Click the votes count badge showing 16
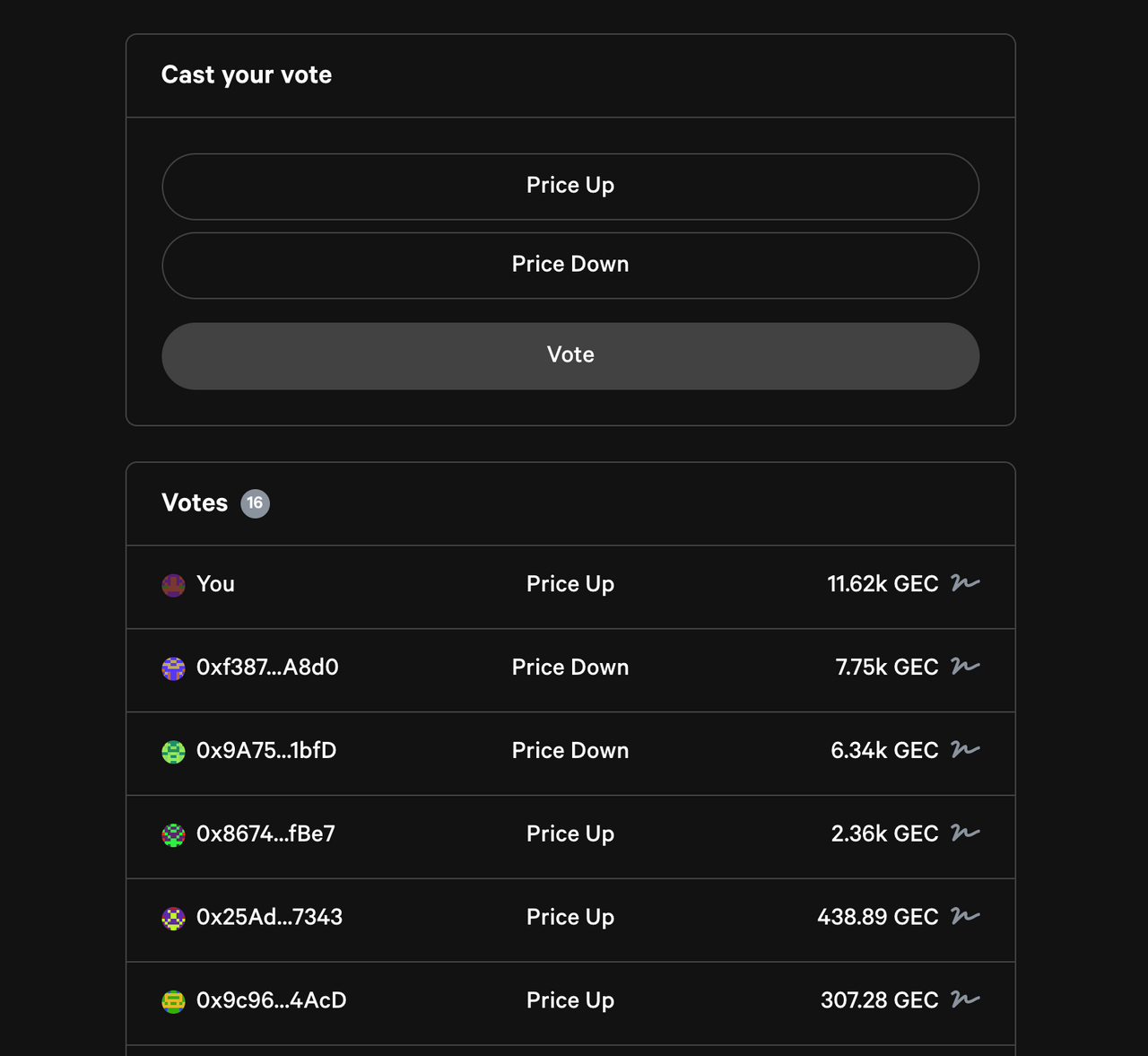This screenshot has height=1056, width=1148. 255,503
